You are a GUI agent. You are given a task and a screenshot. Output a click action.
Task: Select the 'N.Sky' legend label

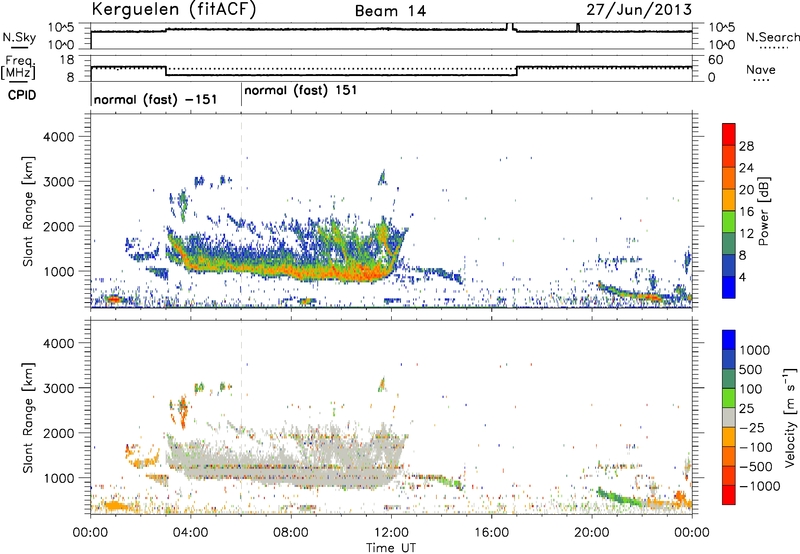pos(19,37)
